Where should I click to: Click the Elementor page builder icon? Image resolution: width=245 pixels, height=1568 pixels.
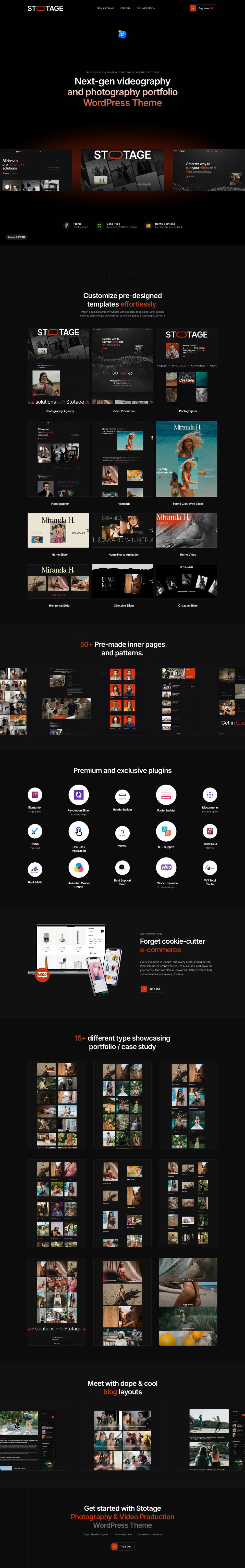pyautogui.click(x=35, y=794)
